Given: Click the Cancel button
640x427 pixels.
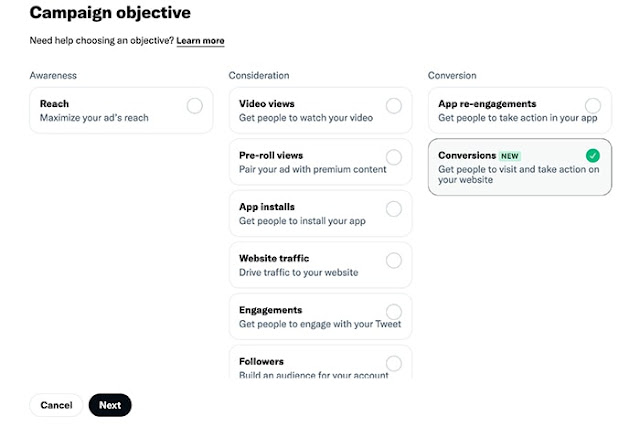Looking at the screenshot, I should [x=56, y=405].
